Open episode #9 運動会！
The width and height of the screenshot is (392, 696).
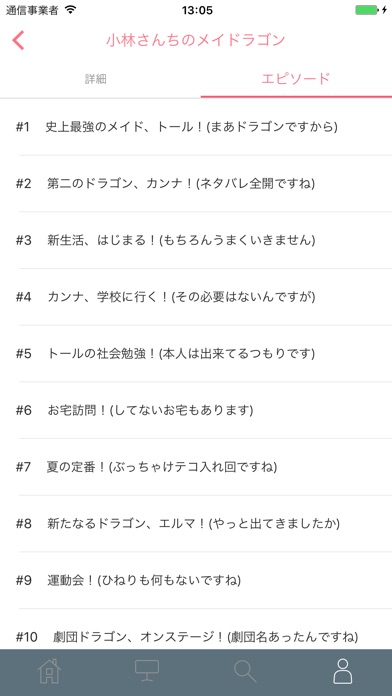click(196, 580)
